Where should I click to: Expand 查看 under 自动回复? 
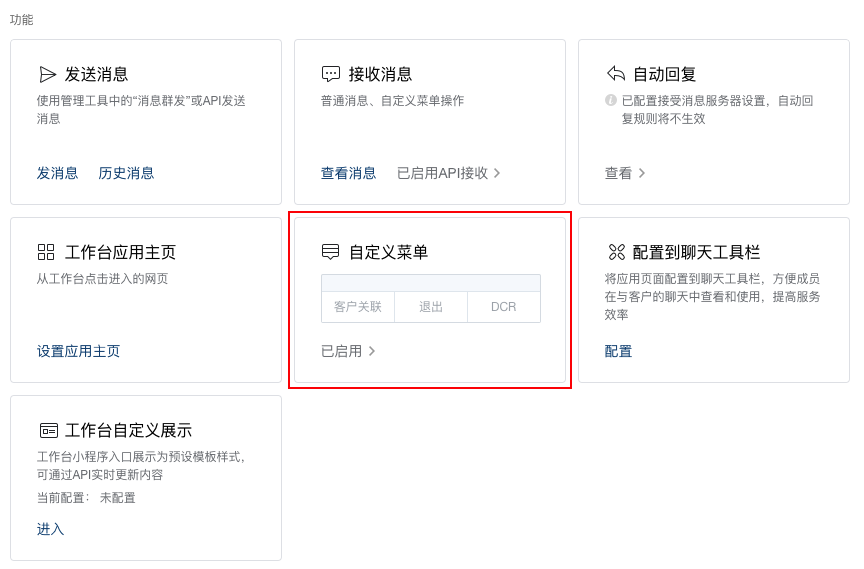click(625, 173)
